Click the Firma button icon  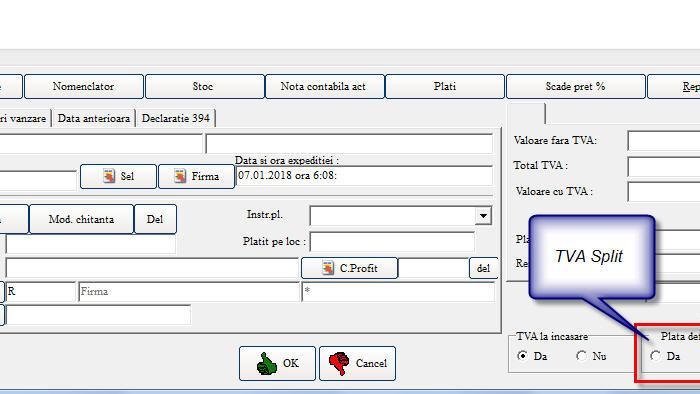click(x=180, y=176)
